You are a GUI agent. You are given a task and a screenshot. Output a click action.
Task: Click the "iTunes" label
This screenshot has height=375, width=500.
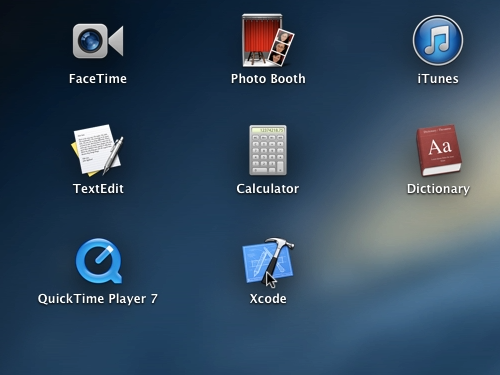438,79
